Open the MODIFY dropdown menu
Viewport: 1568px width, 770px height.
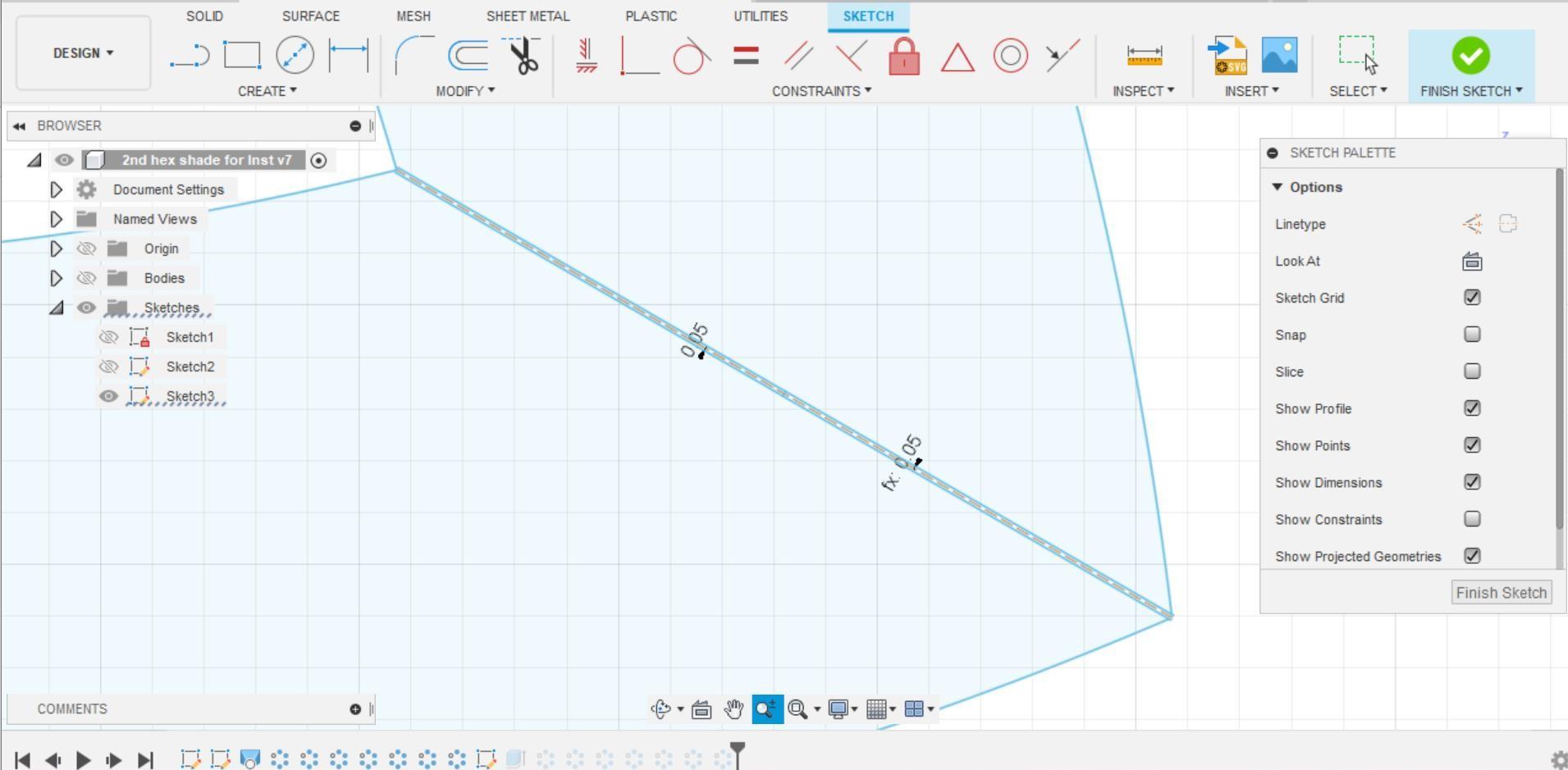[465, 91]
